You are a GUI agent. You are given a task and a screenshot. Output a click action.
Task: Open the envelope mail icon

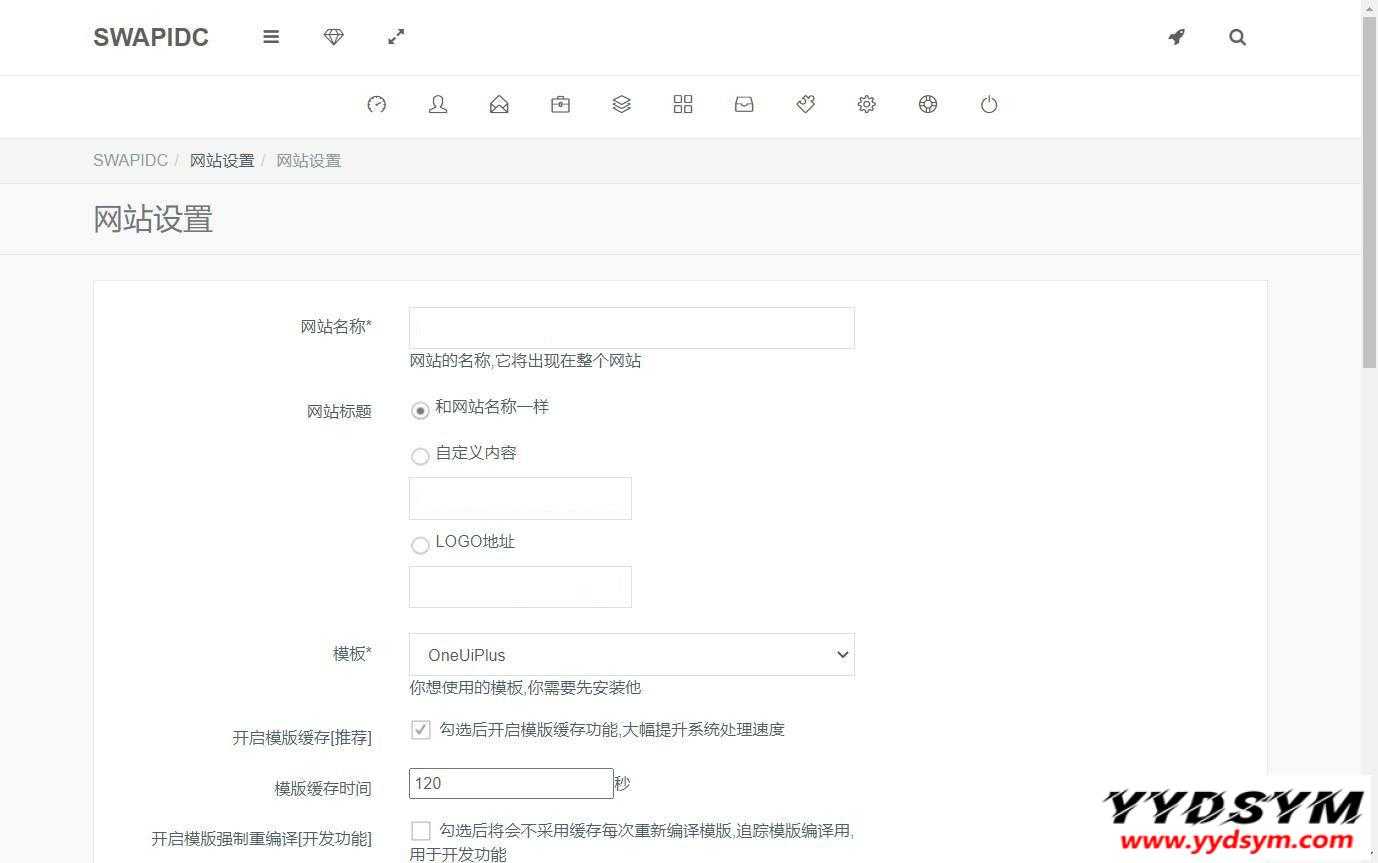[499, 104]
